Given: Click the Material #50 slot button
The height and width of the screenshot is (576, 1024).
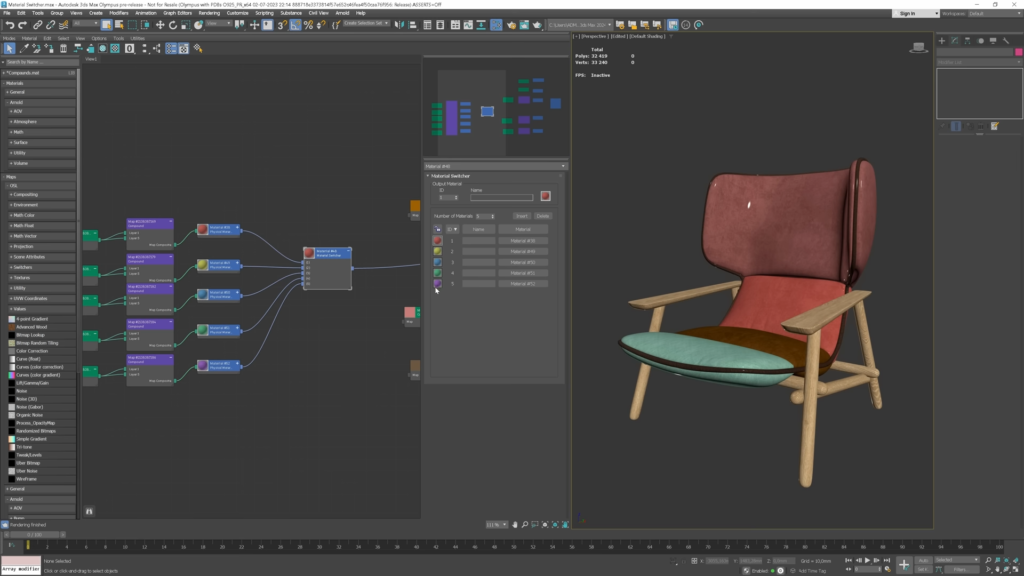Looking at the screenshot, I should tap(523, 262).
